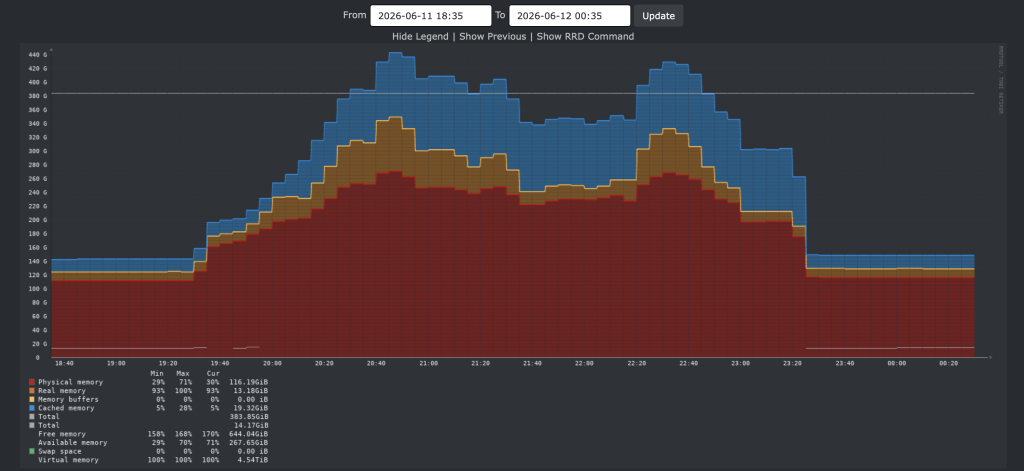Click the Update button
This screenshot has height=471, width=1024.
pyautogui.click(x=658, y=16)
